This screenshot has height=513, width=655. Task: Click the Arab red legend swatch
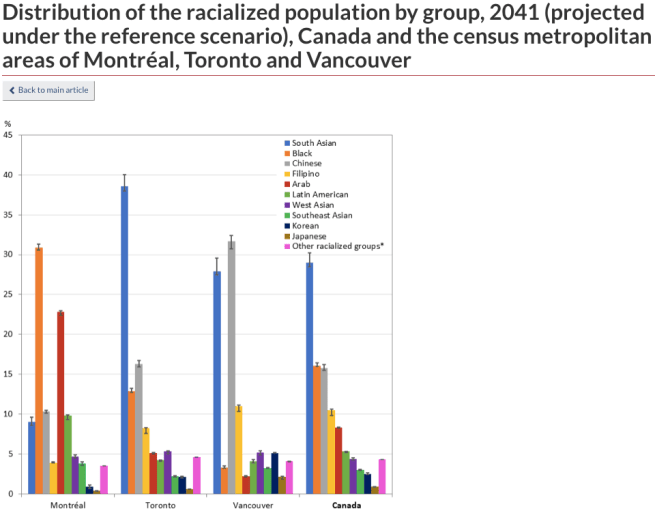click(286, 184)
